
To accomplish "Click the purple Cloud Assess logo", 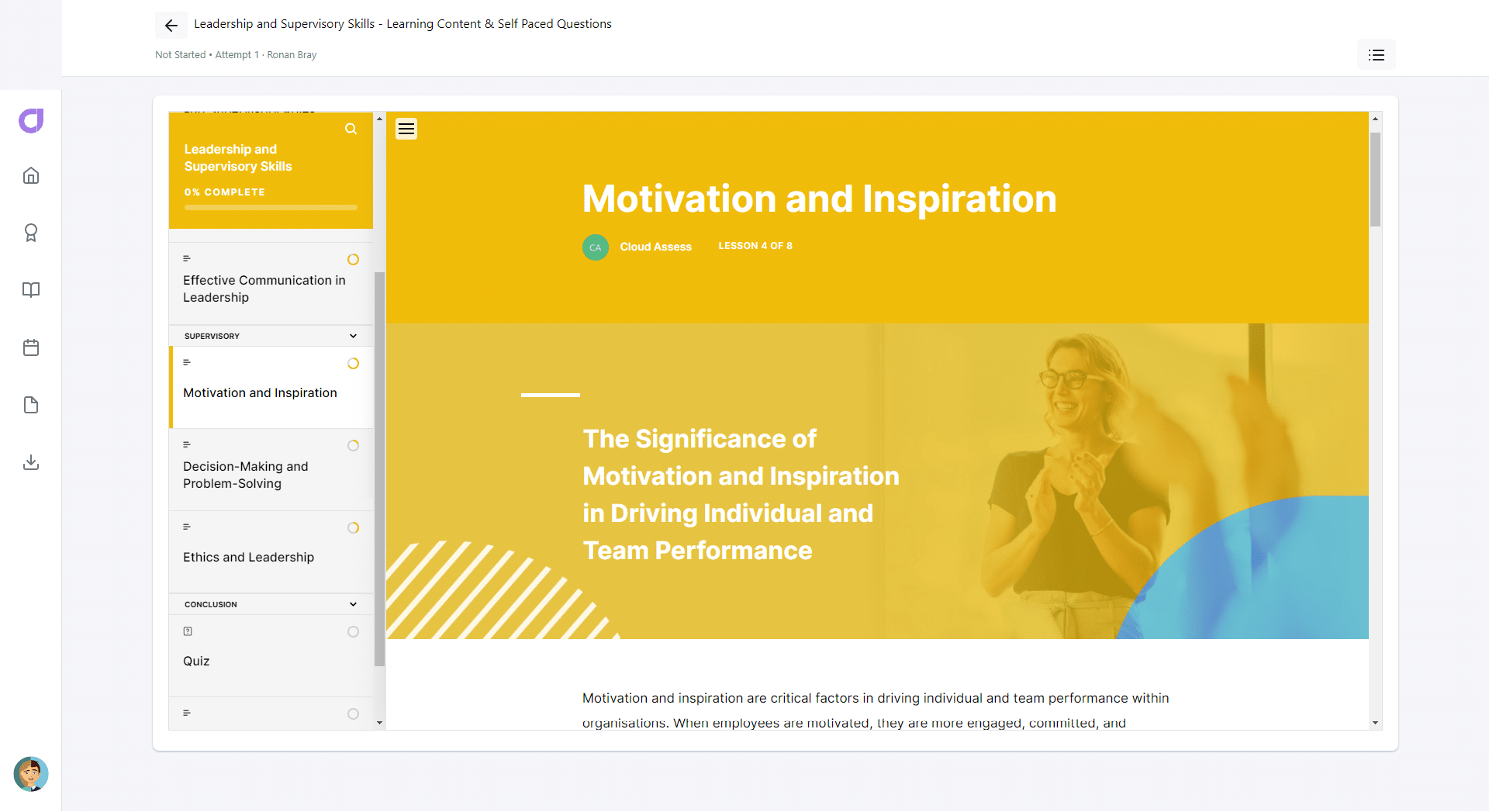I will point(31,121).
